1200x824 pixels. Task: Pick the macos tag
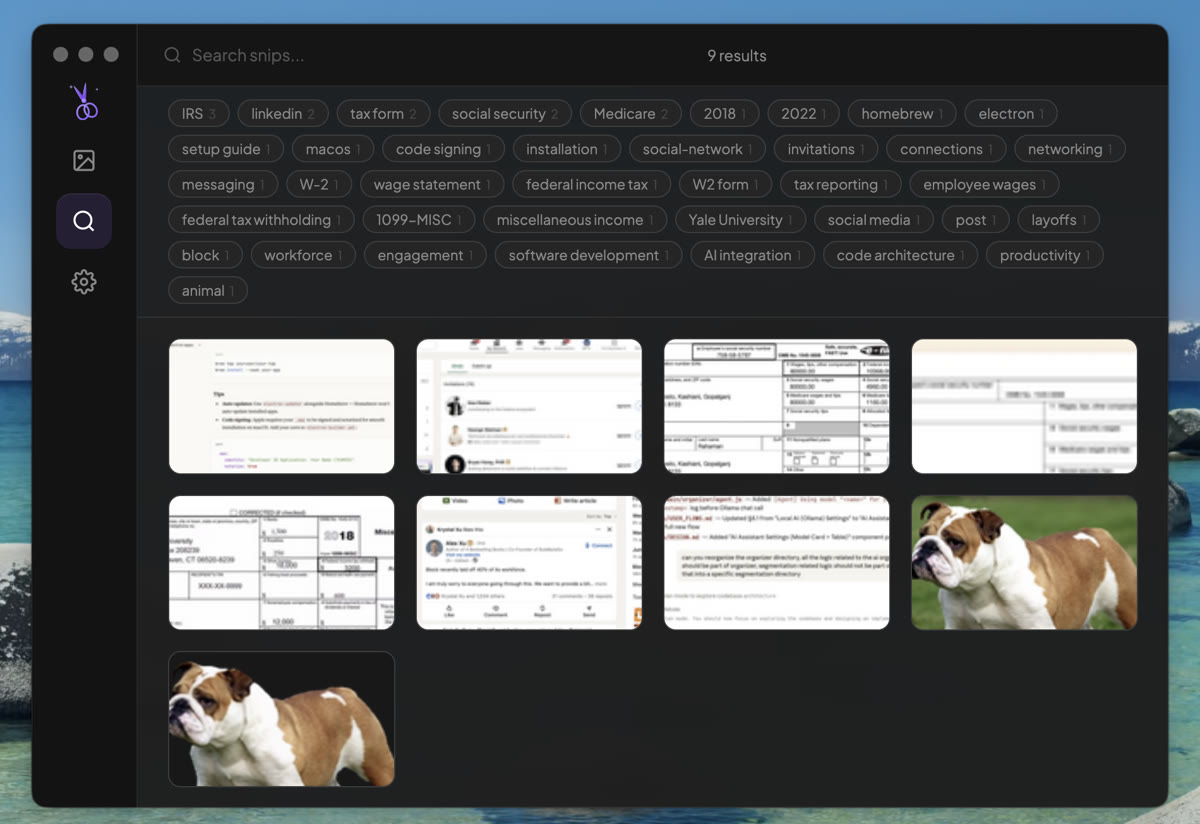click(333, 149)
